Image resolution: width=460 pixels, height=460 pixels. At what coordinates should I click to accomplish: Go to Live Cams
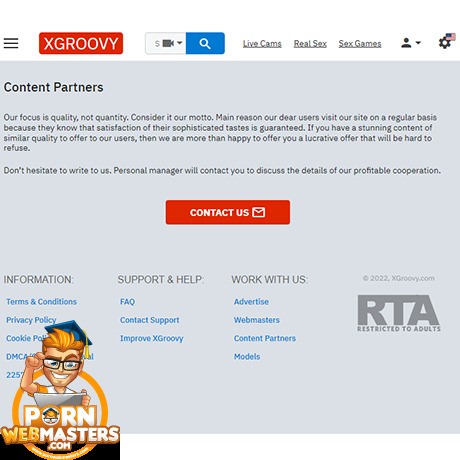[x=262, y=44]
